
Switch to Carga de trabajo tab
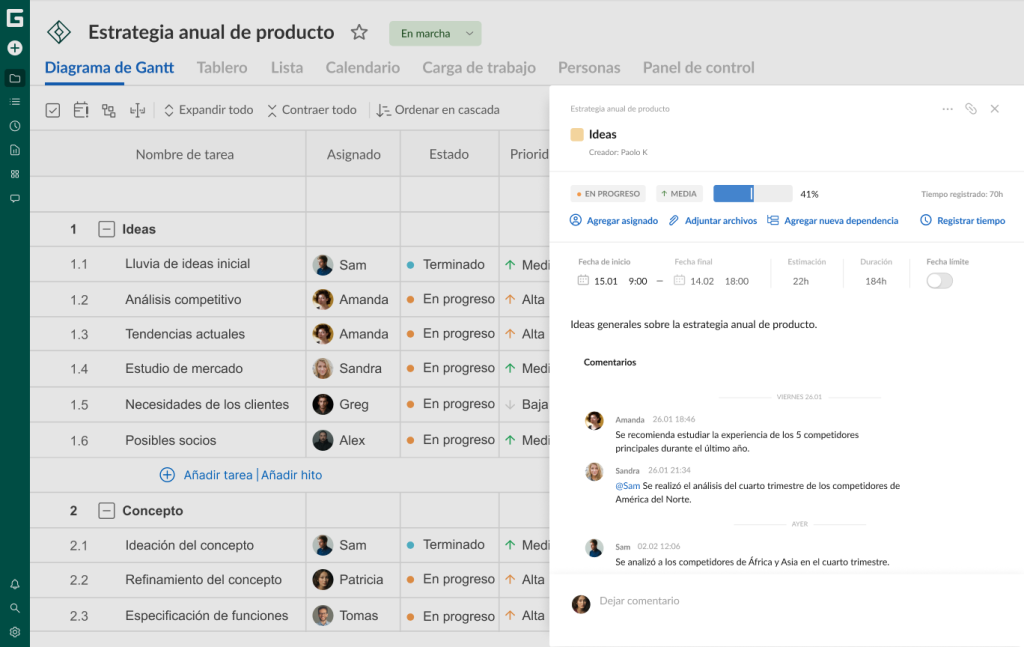479,68
